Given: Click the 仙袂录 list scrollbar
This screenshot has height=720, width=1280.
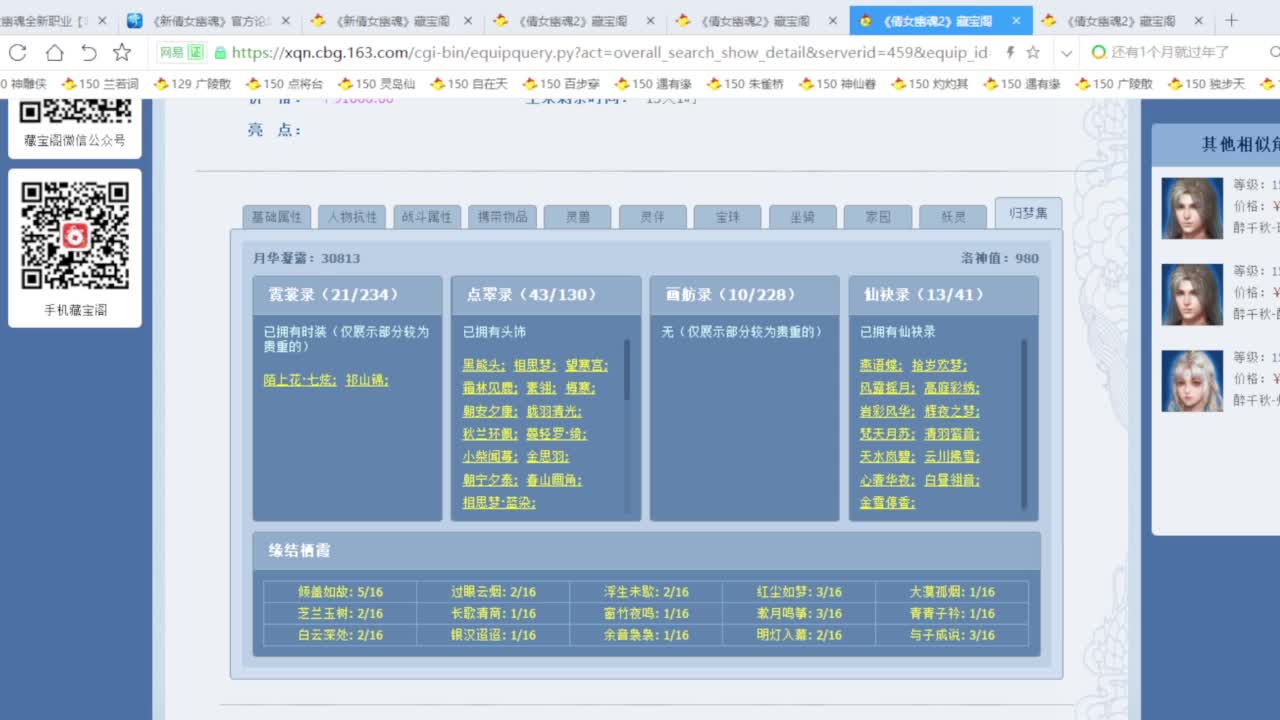Looking at the screenshot, I should point(1024,425).
